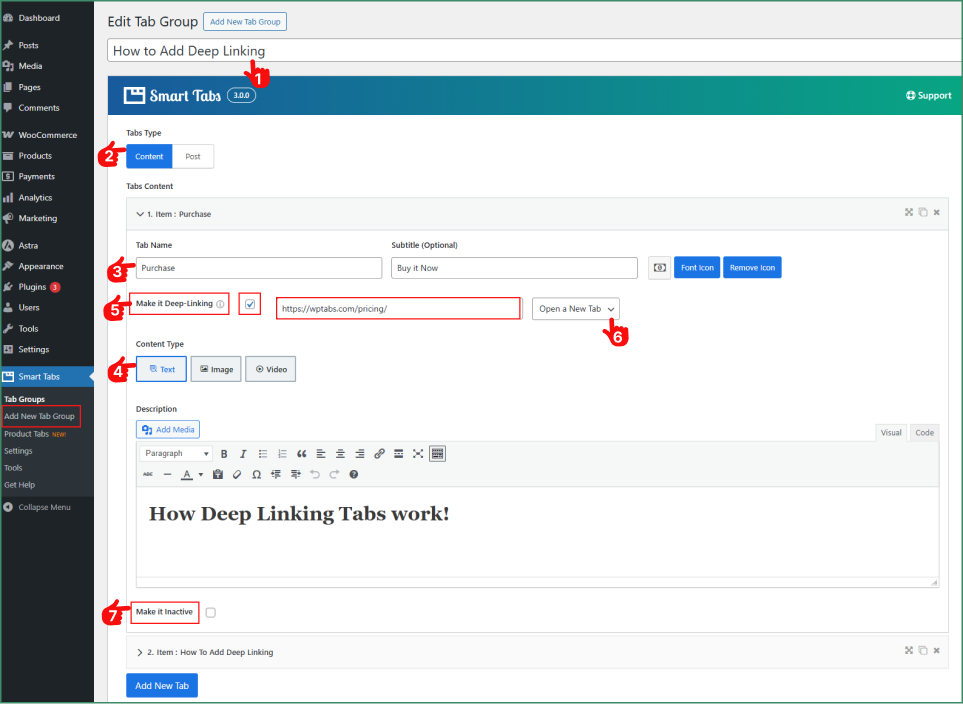
Task: Open the Paragraph format dropdown
Action: 176,454
